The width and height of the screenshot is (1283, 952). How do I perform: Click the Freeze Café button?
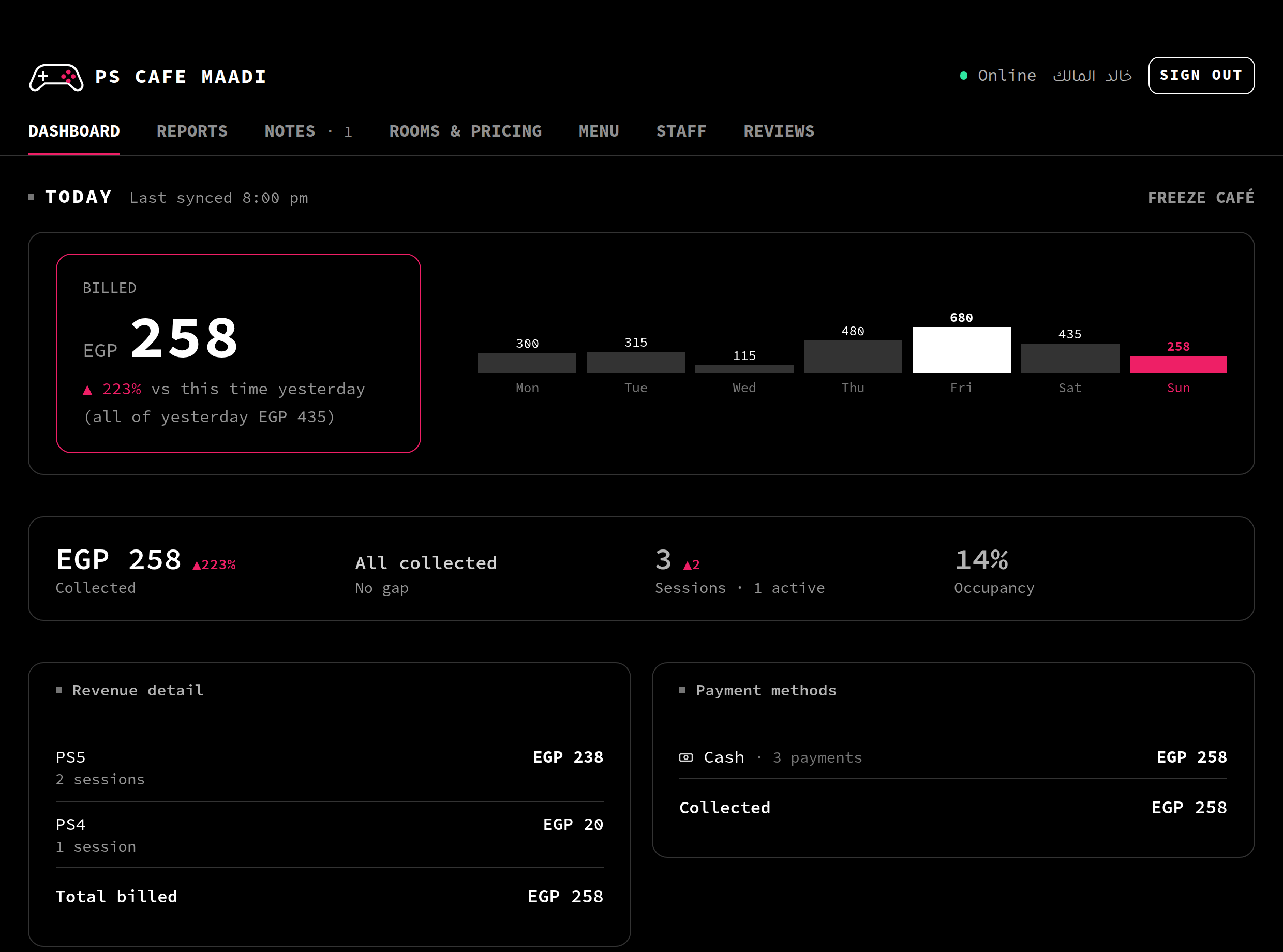(x=1201, y=197)
